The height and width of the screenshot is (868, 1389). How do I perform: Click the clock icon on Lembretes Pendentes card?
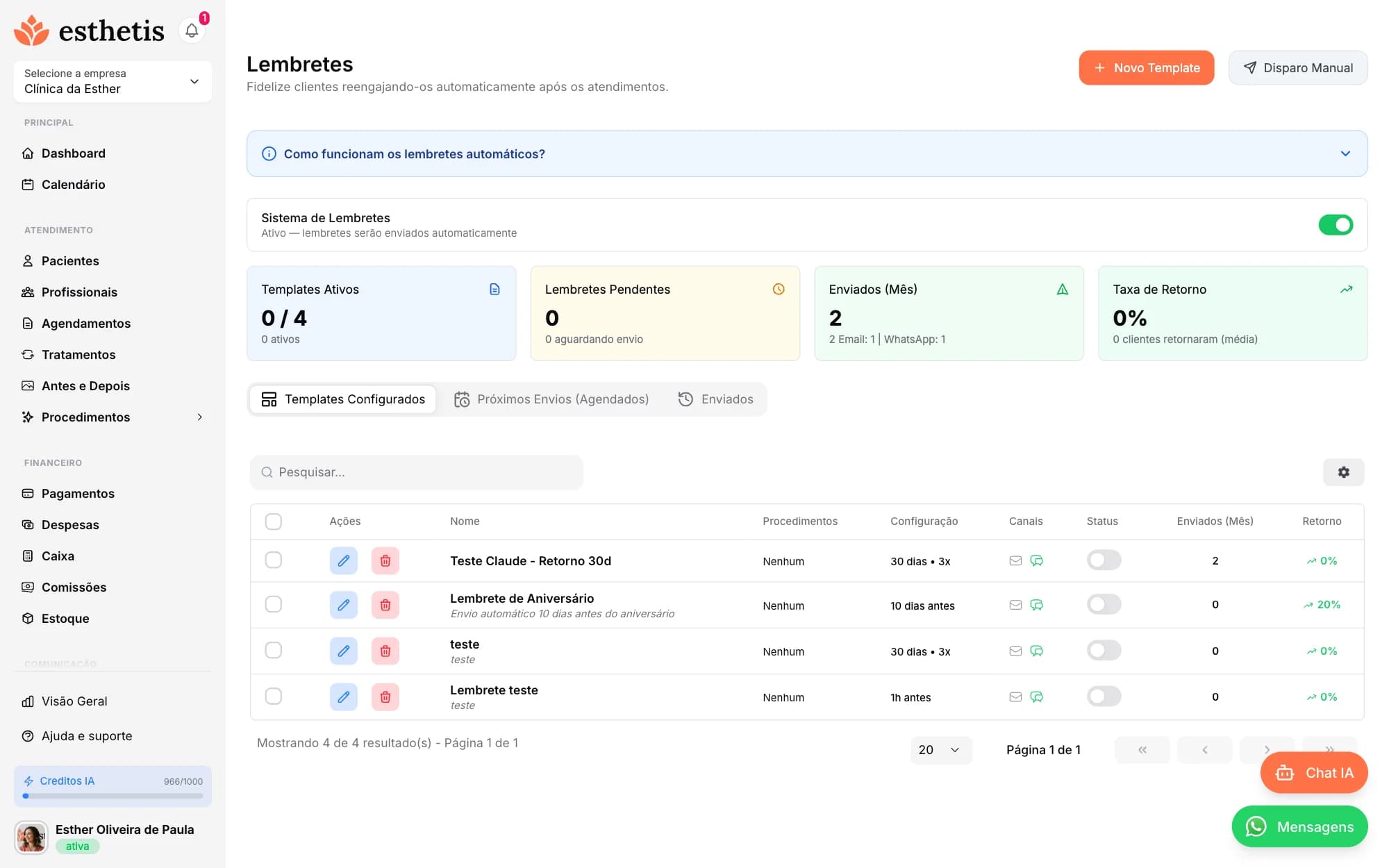[779, 289]
